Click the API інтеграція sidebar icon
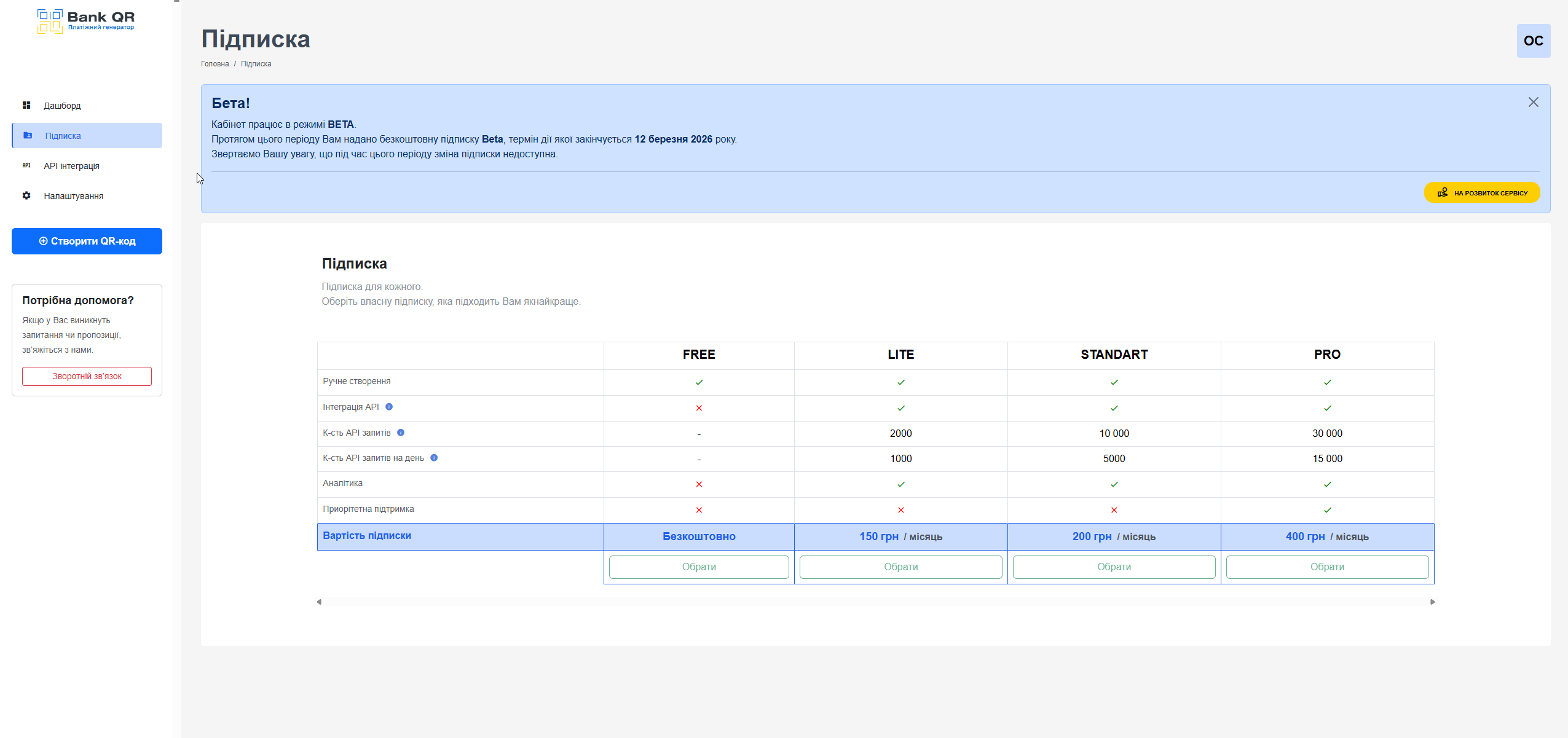The height and width of the screenshot is (738, 1568). click(26, 165)
